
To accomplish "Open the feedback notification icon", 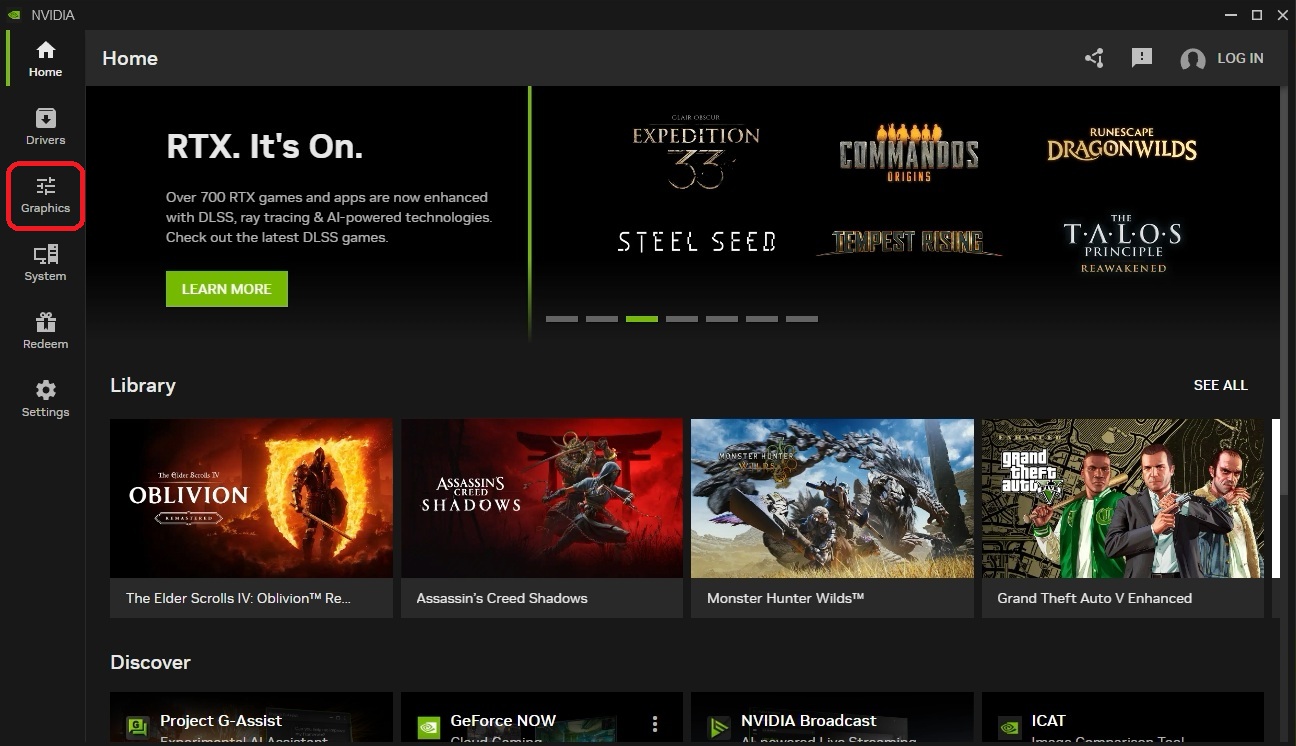I will coord(1142,58).
